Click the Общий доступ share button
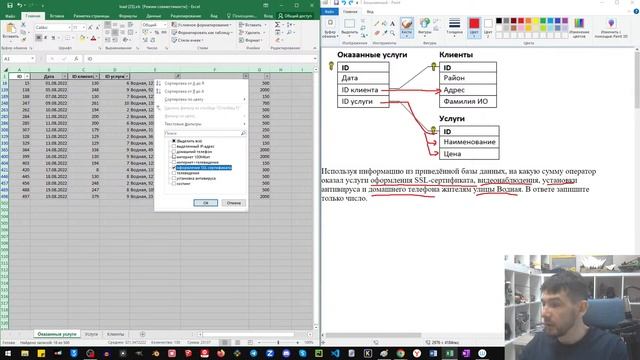The image size is (640, 360). point(295,16)
